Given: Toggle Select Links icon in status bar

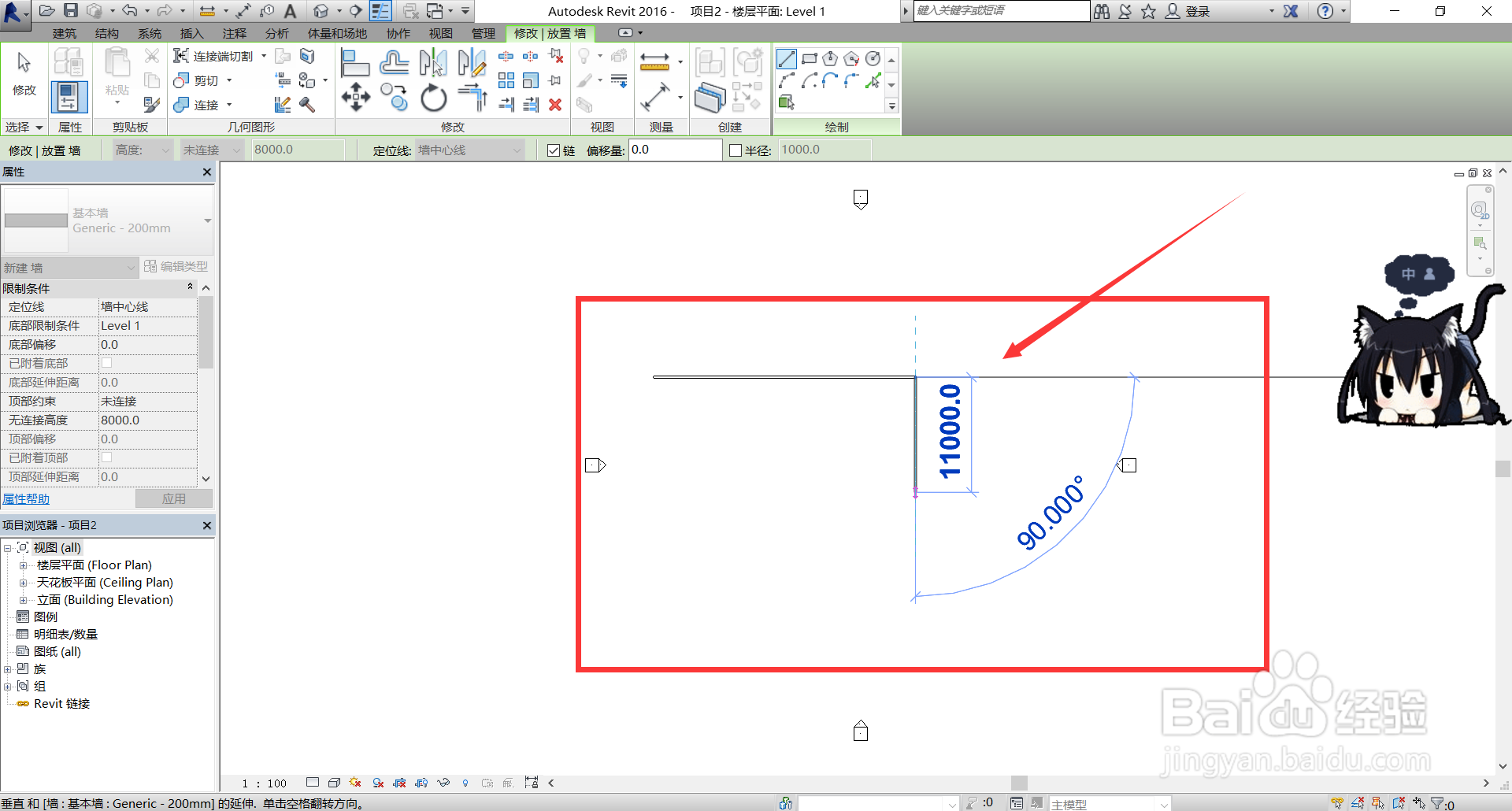Looking at the screenshot, I should coord(1337,803).
